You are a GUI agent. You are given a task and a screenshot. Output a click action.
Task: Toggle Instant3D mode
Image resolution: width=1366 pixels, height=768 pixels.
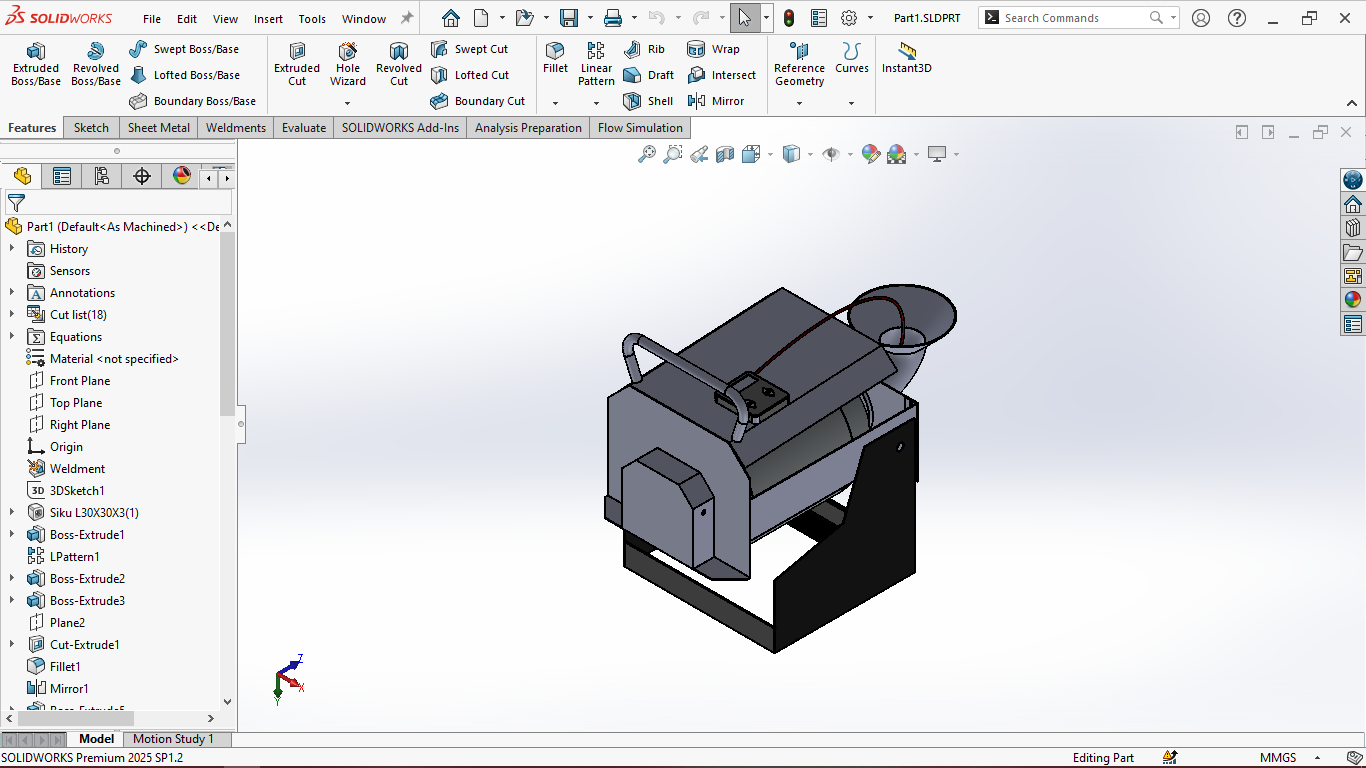coord(907,58)
